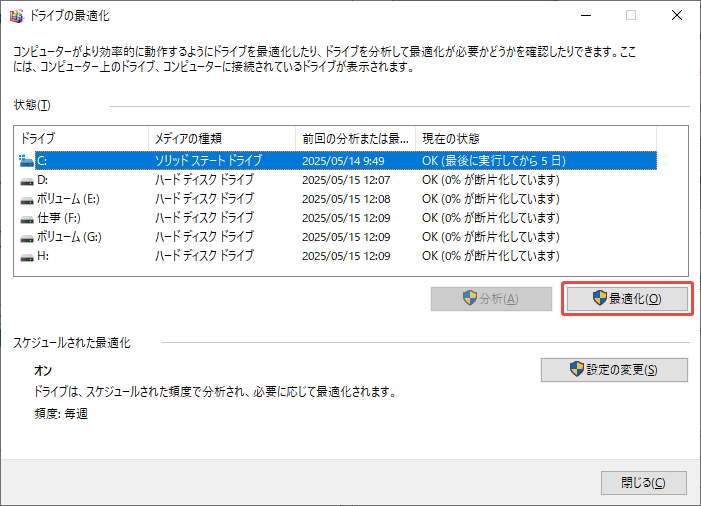Click the オン schedule status text
This screenshot has width=701, height=506.
click(x=43, y=371)
